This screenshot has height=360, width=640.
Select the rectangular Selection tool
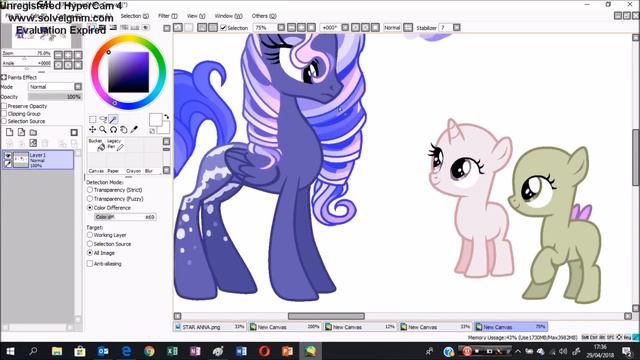pos(93,119)
